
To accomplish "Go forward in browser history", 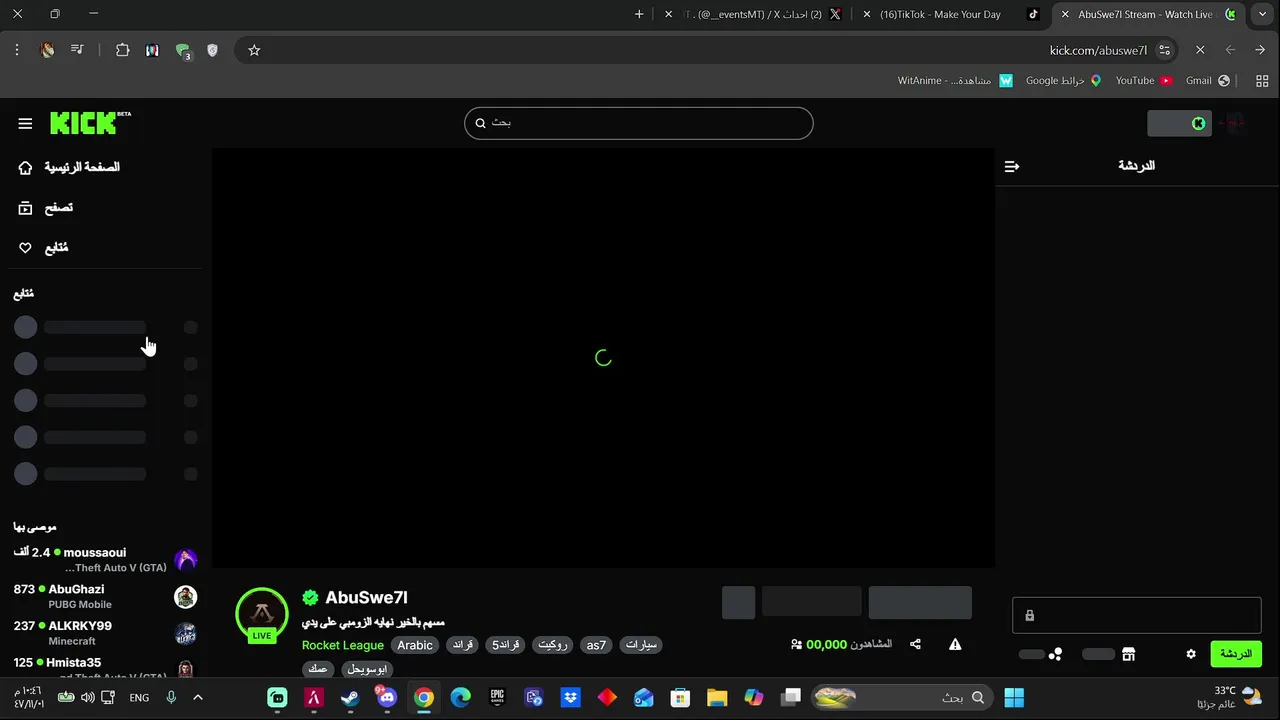I will tap(1230, 50).
